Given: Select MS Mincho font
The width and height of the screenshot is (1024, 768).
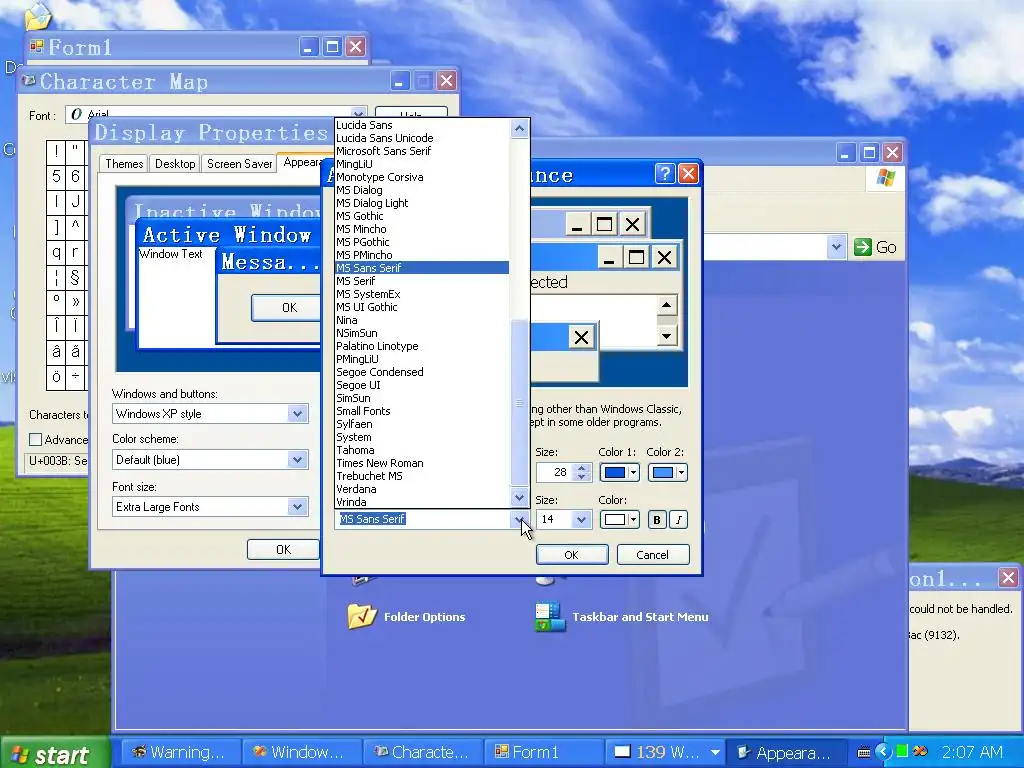Looking at the screenshot, I should point(422,229).
